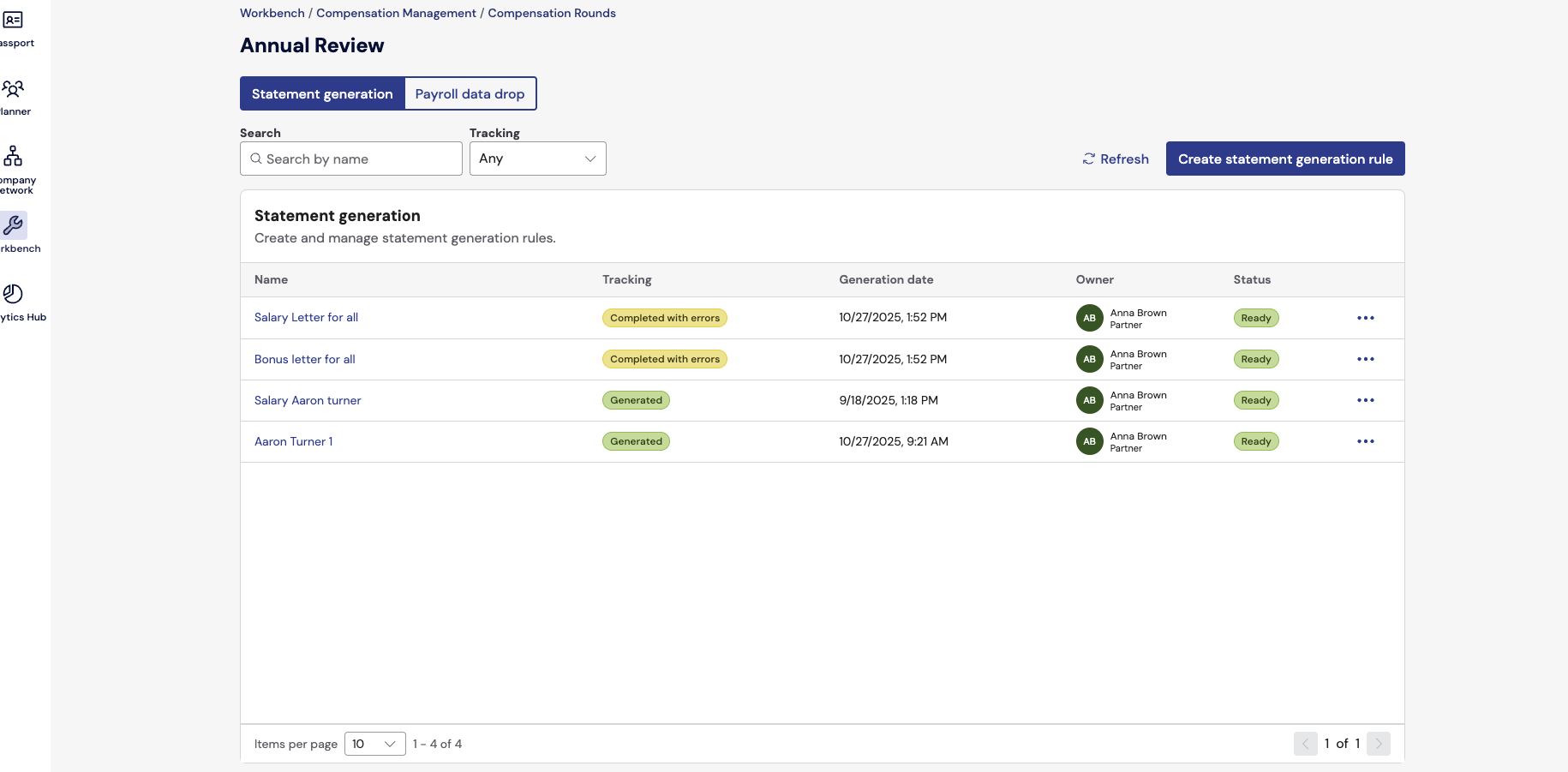1568x772 pixels.
Task: Open the Analytics Hub chart icon
Action: 13,294
